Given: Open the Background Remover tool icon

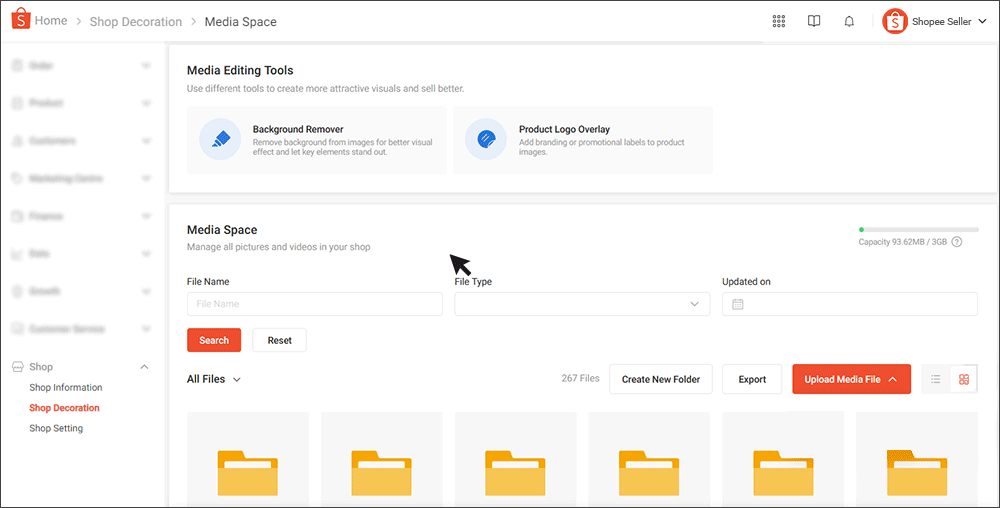Looking at the screenshot, I should (x=220, y=140).
